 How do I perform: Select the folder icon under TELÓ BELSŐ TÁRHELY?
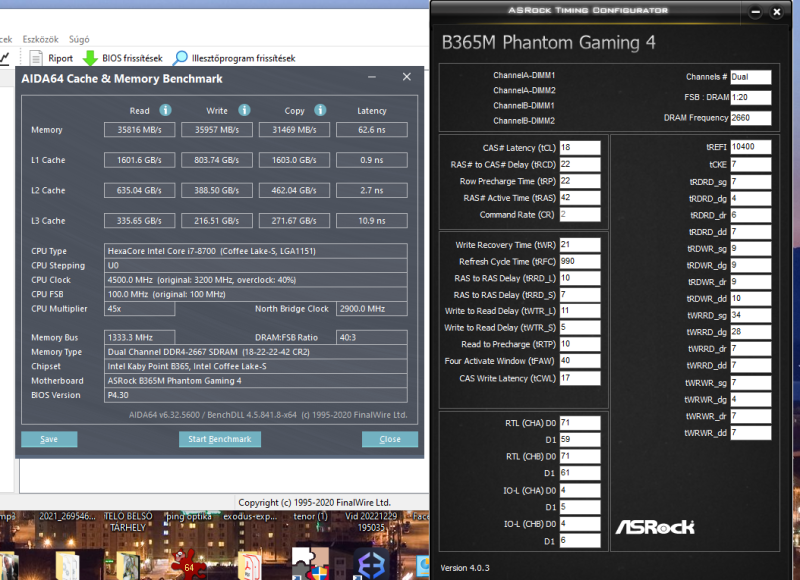pos(128,566)
